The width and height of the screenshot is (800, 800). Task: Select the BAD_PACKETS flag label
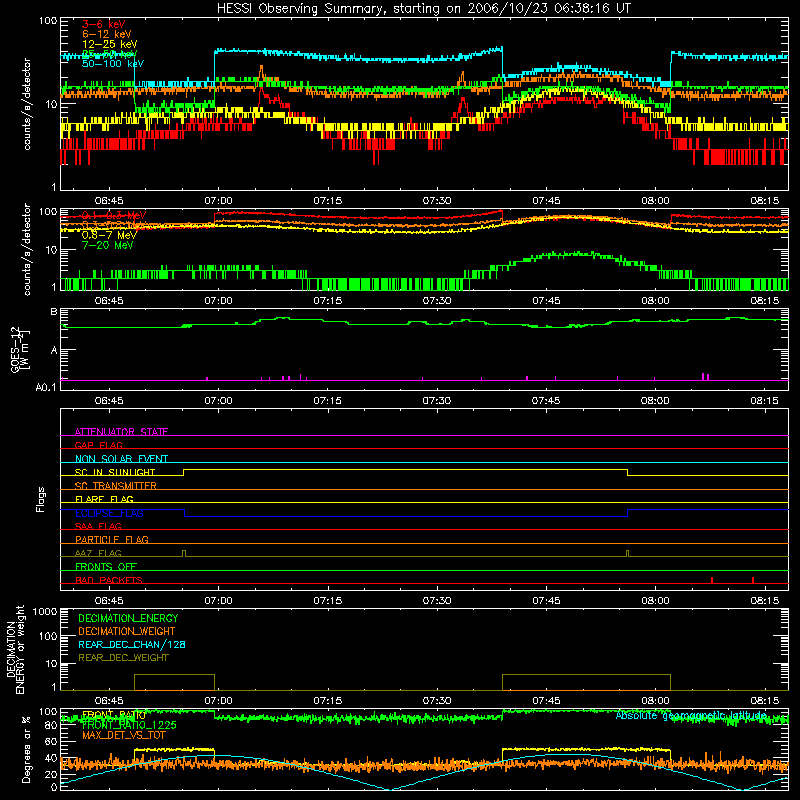109,580
